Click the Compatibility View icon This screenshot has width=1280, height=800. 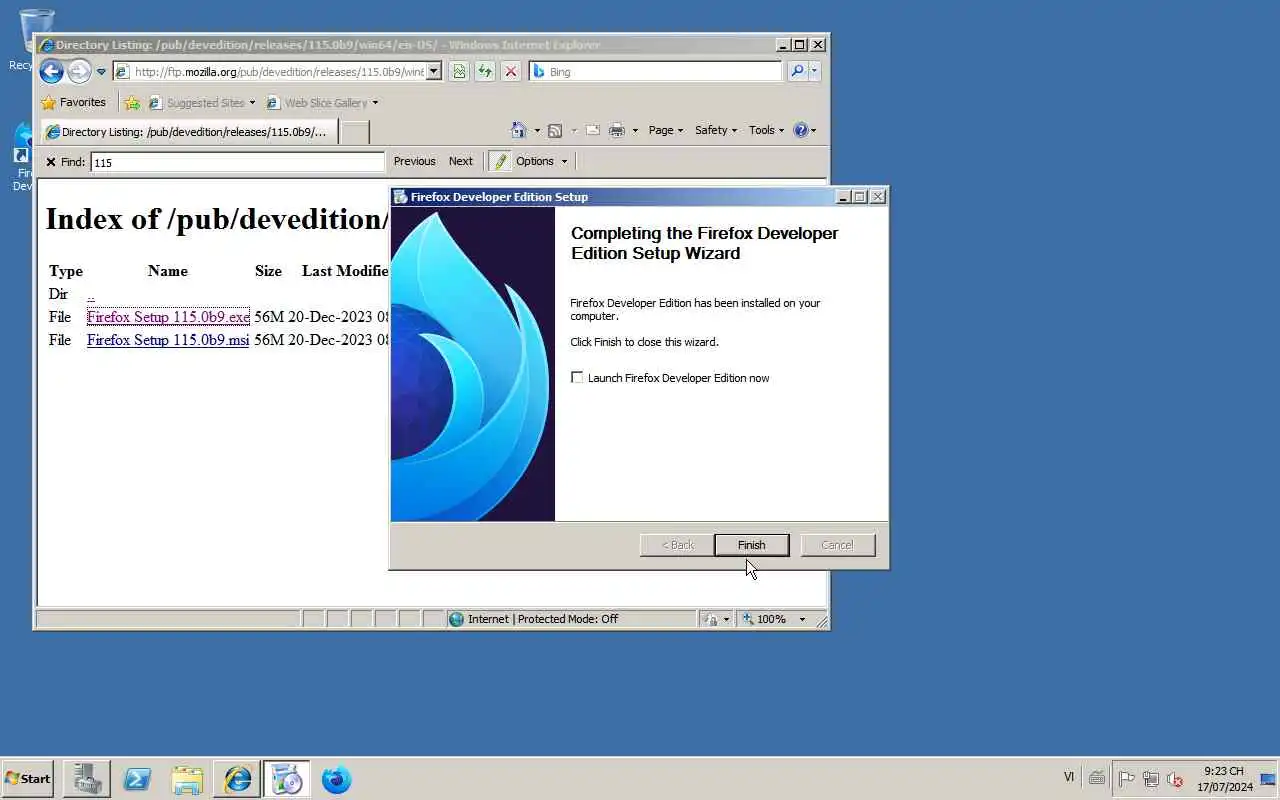point(458,71)
